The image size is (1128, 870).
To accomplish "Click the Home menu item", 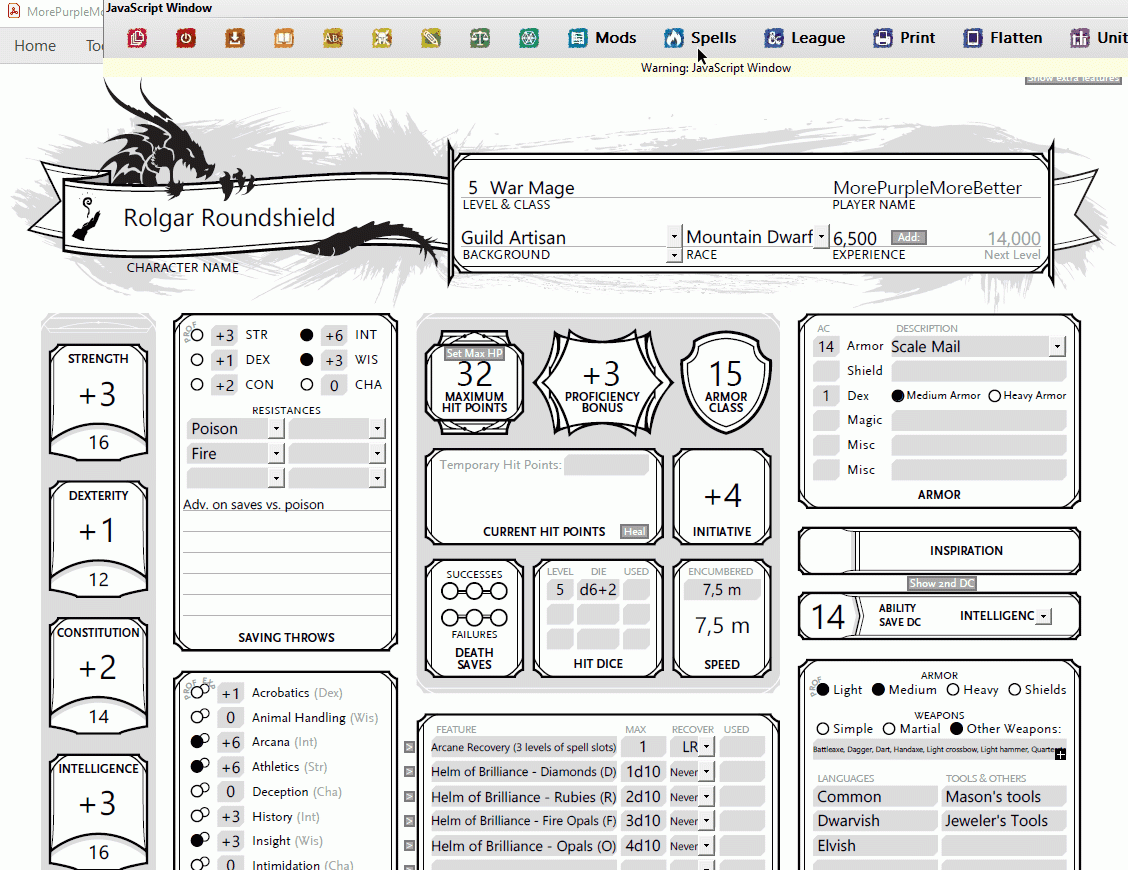I will click(35, 45).
